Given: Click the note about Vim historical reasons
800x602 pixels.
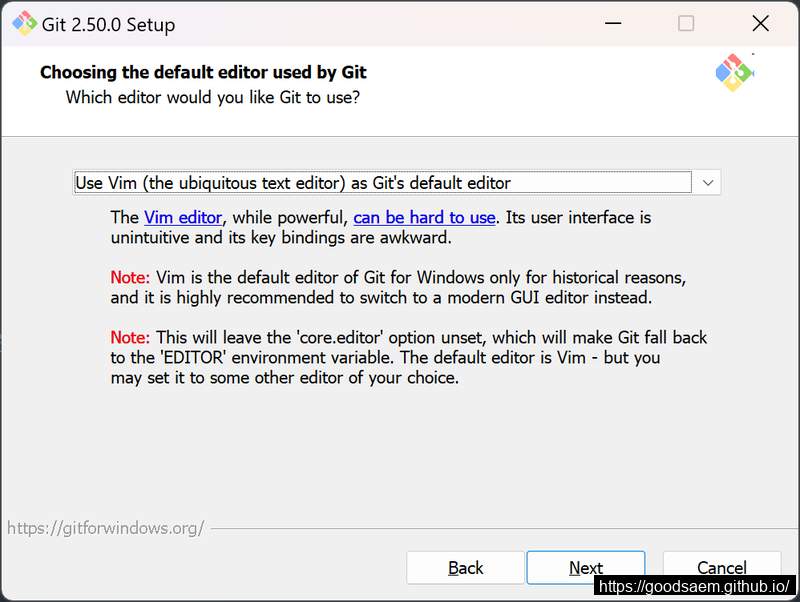Looking at the screenshot, I should 398,287.
